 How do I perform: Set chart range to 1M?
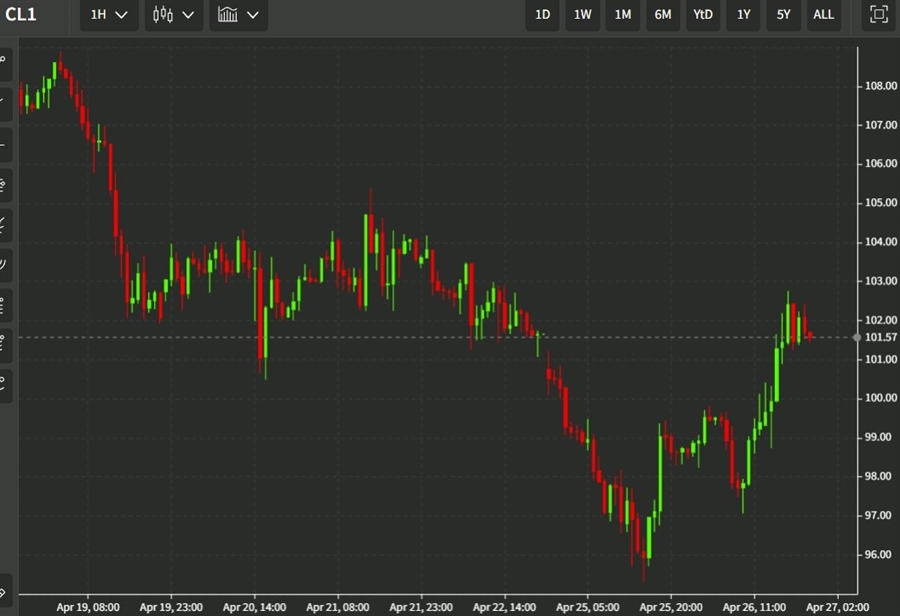point(623,15)
